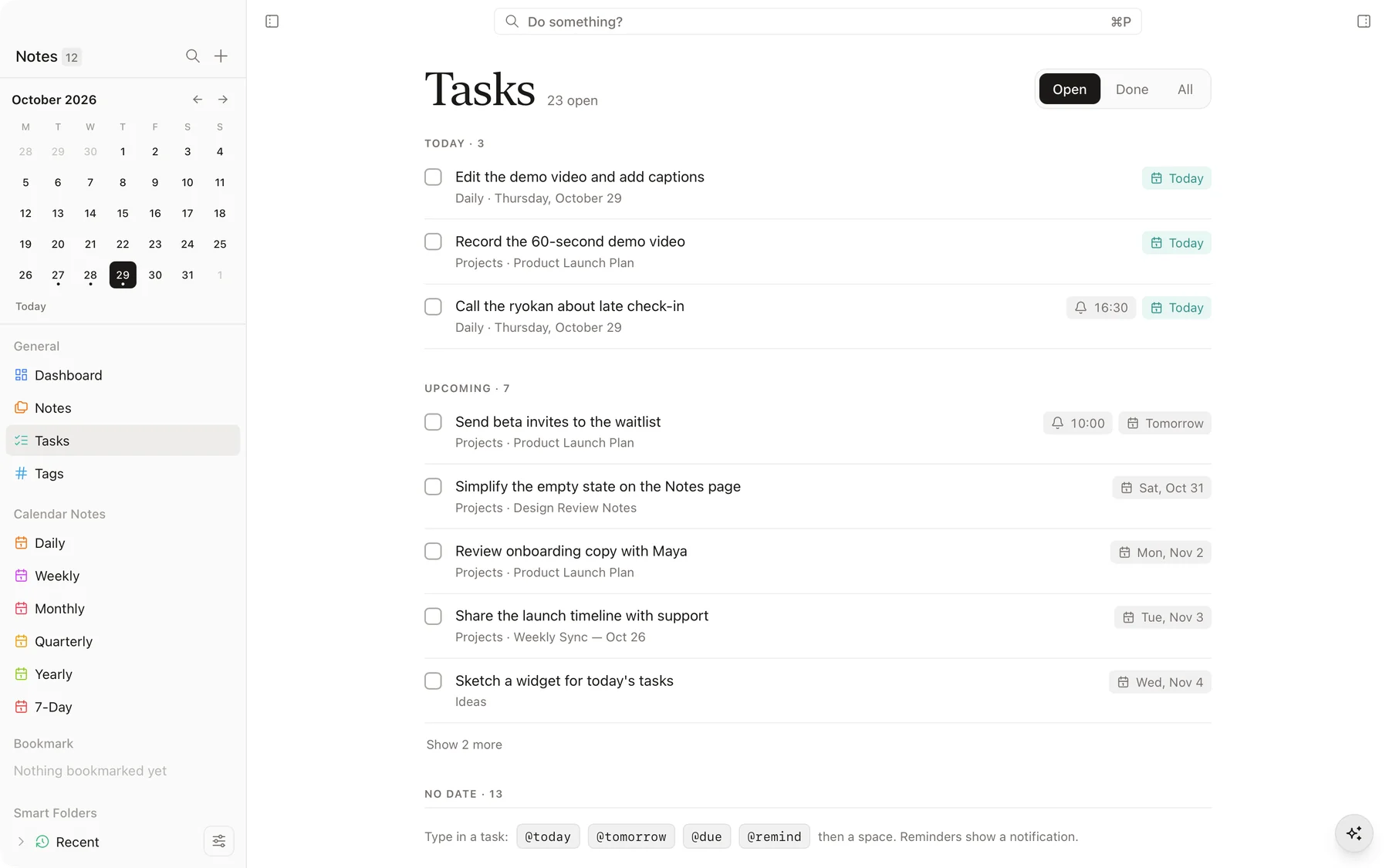The height and width of the screenshot is (868, 1389).
Task: Select October 30 in the calendar
Action: click(155, 275)
